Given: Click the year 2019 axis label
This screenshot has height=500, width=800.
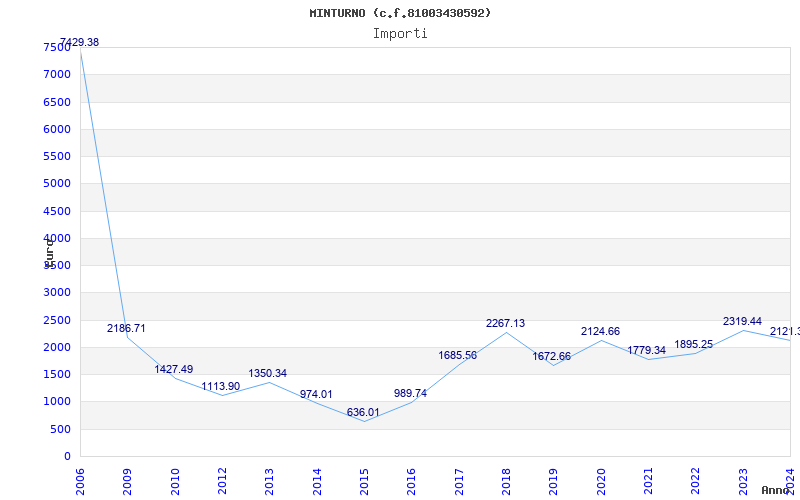Looking at the screenshot, I should tap(554, 482).
